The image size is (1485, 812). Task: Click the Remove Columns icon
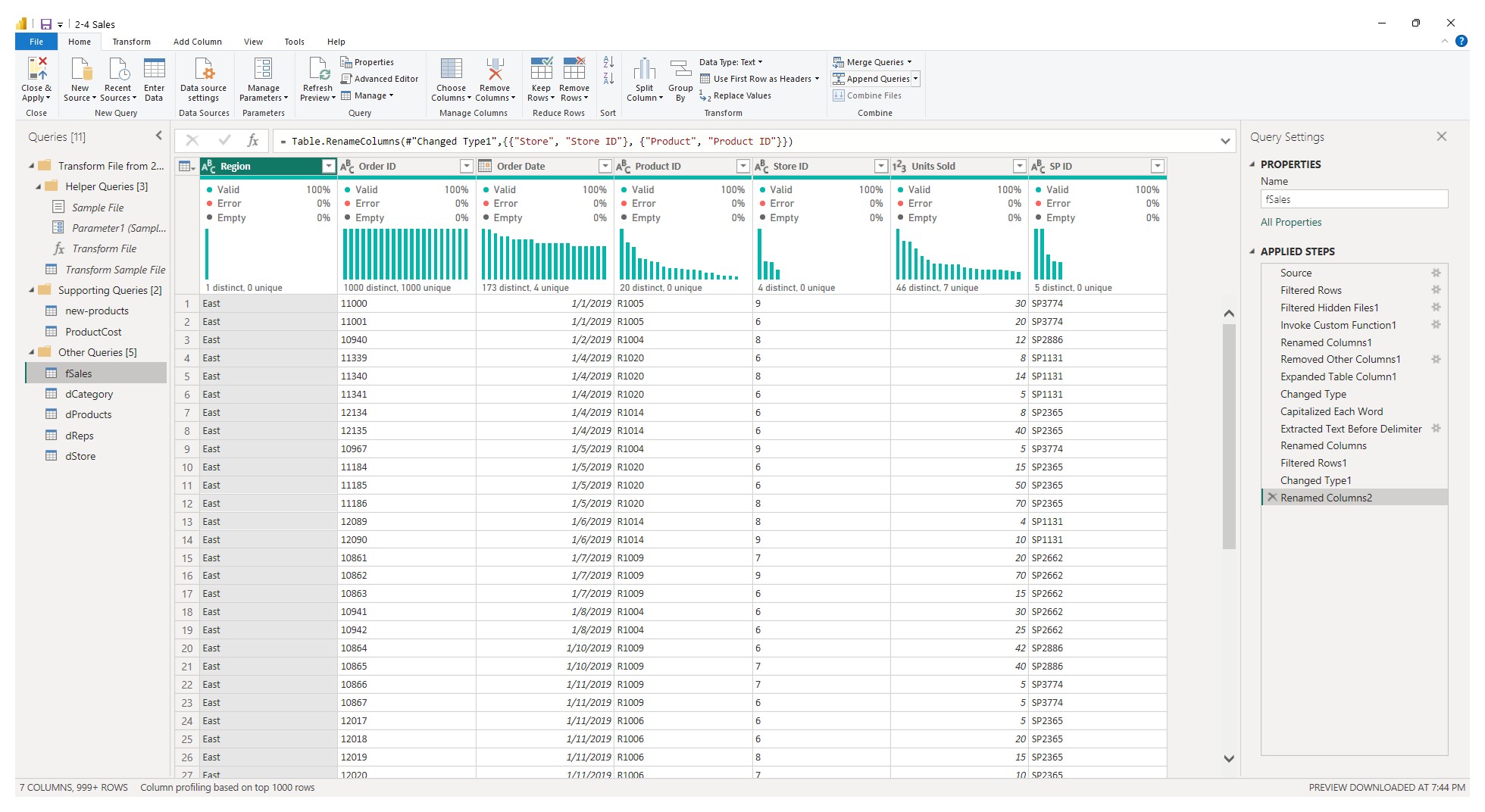coord(495,70)
